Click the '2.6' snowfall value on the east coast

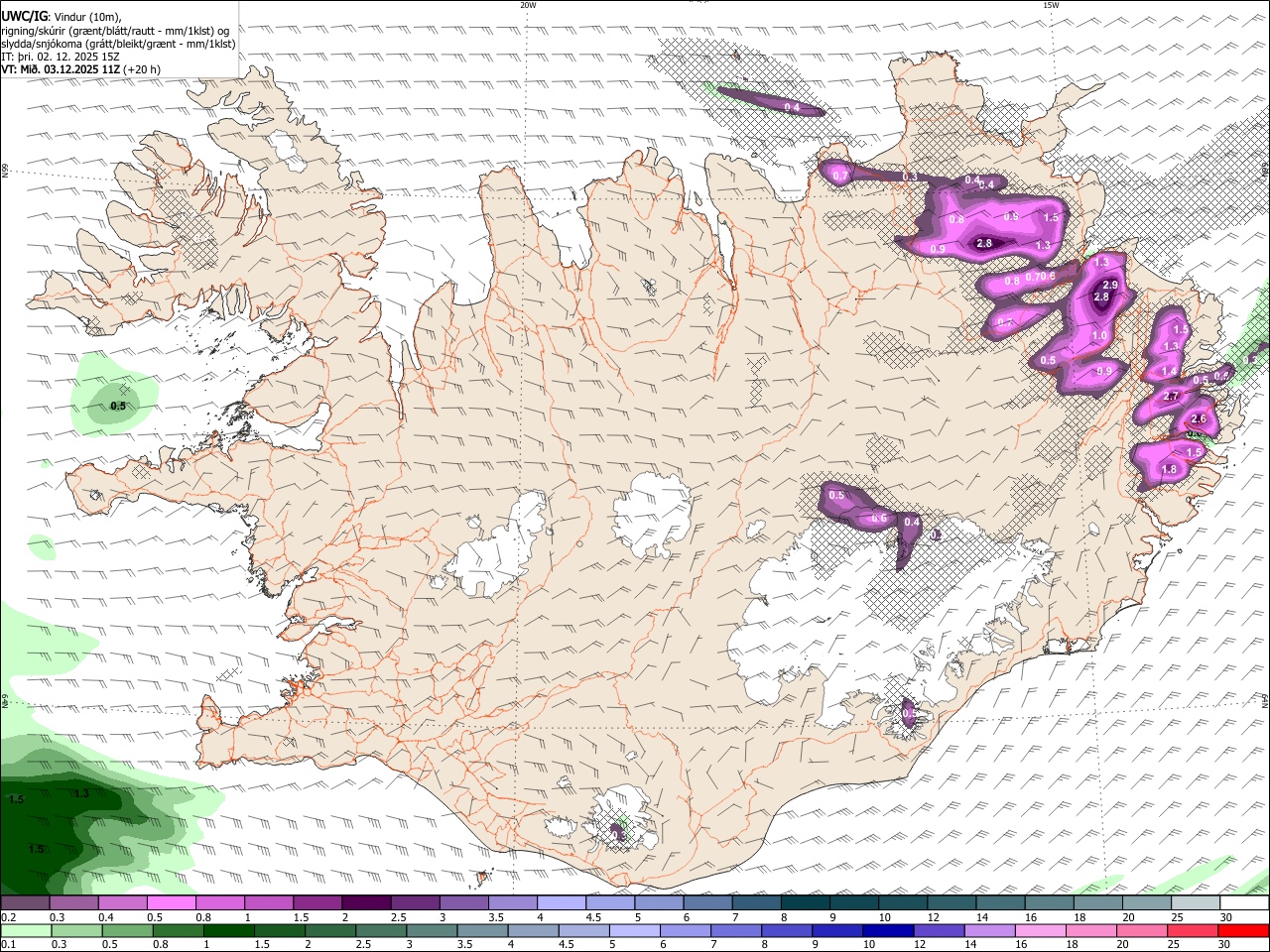coord(1199,419)
